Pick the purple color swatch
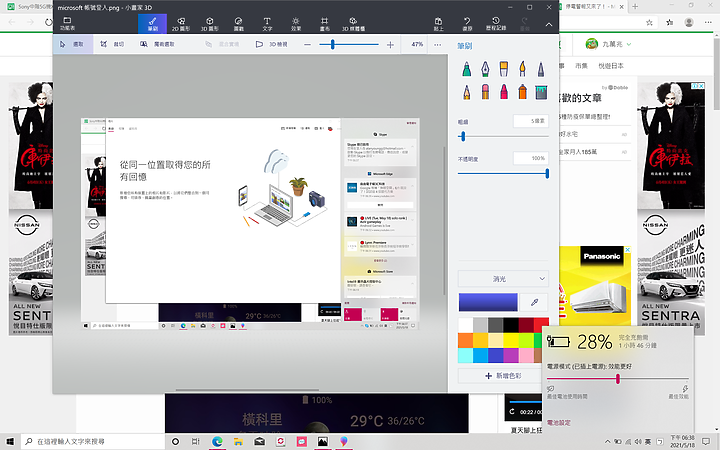Screen dimensions: 720x450 (511, 355)
